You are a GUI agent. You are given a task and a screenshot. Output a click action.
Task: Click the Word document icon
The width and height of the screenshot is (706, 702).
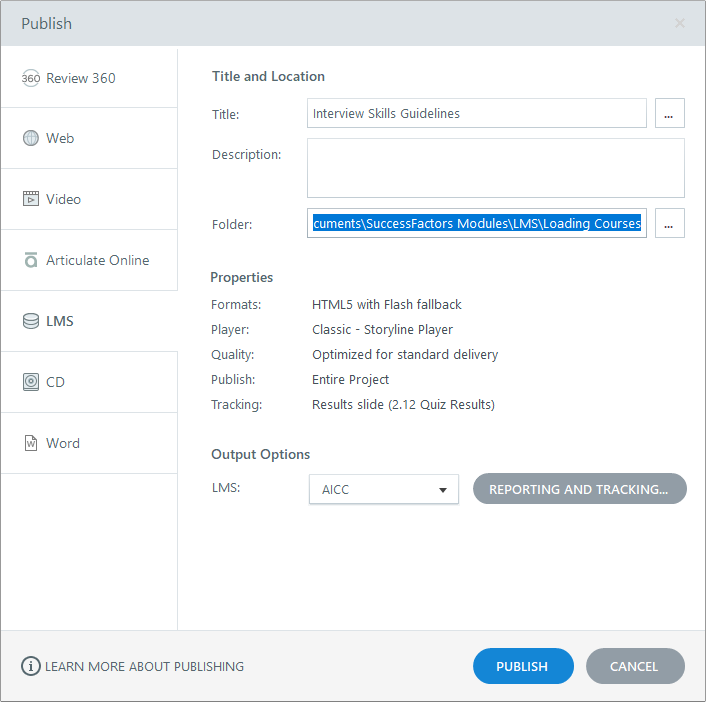pos(31,443)
